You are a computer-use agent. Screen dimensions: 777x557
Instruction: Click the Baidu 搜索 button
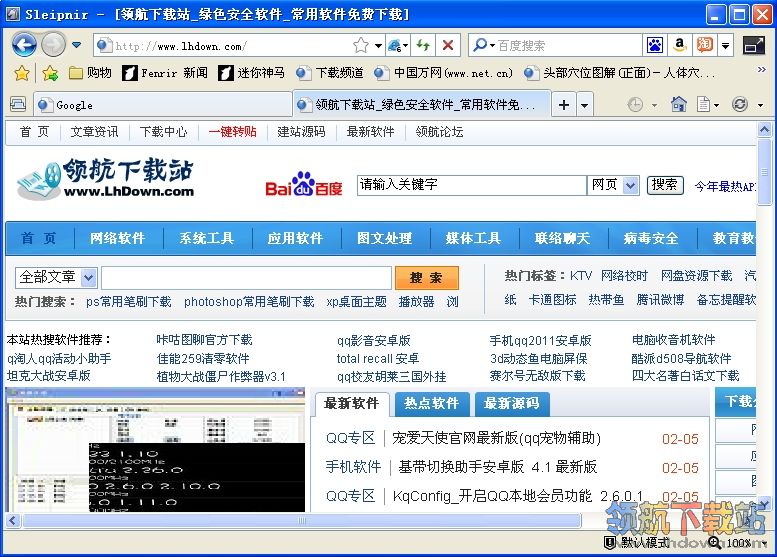click(665, 185)
